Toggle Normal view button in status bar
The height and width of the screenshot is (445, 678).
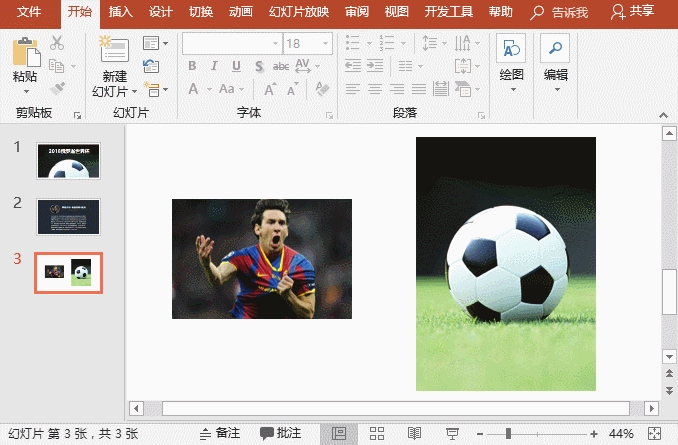pos(339,433)
